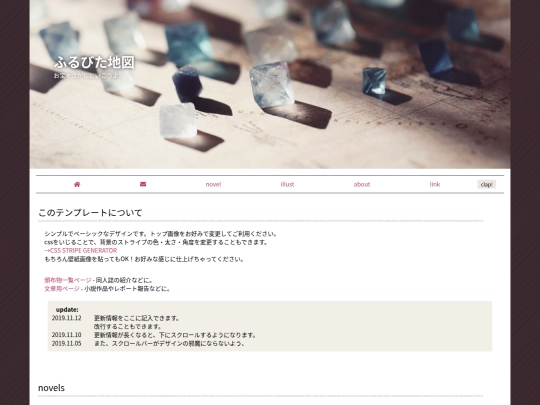Click the line starting もちろん壁紙画像を
Image resolution: width=540 pixels, height=405 pixels.
pyautogui.click(x=144, y=259)
